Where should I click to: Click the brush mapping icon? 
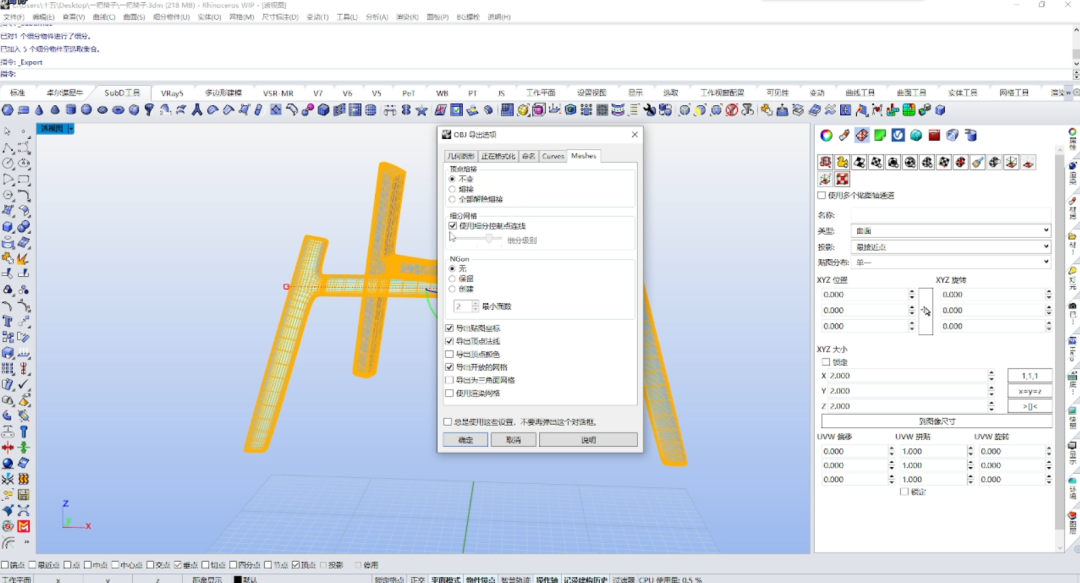pyautogui.click(x=977, y=163)
